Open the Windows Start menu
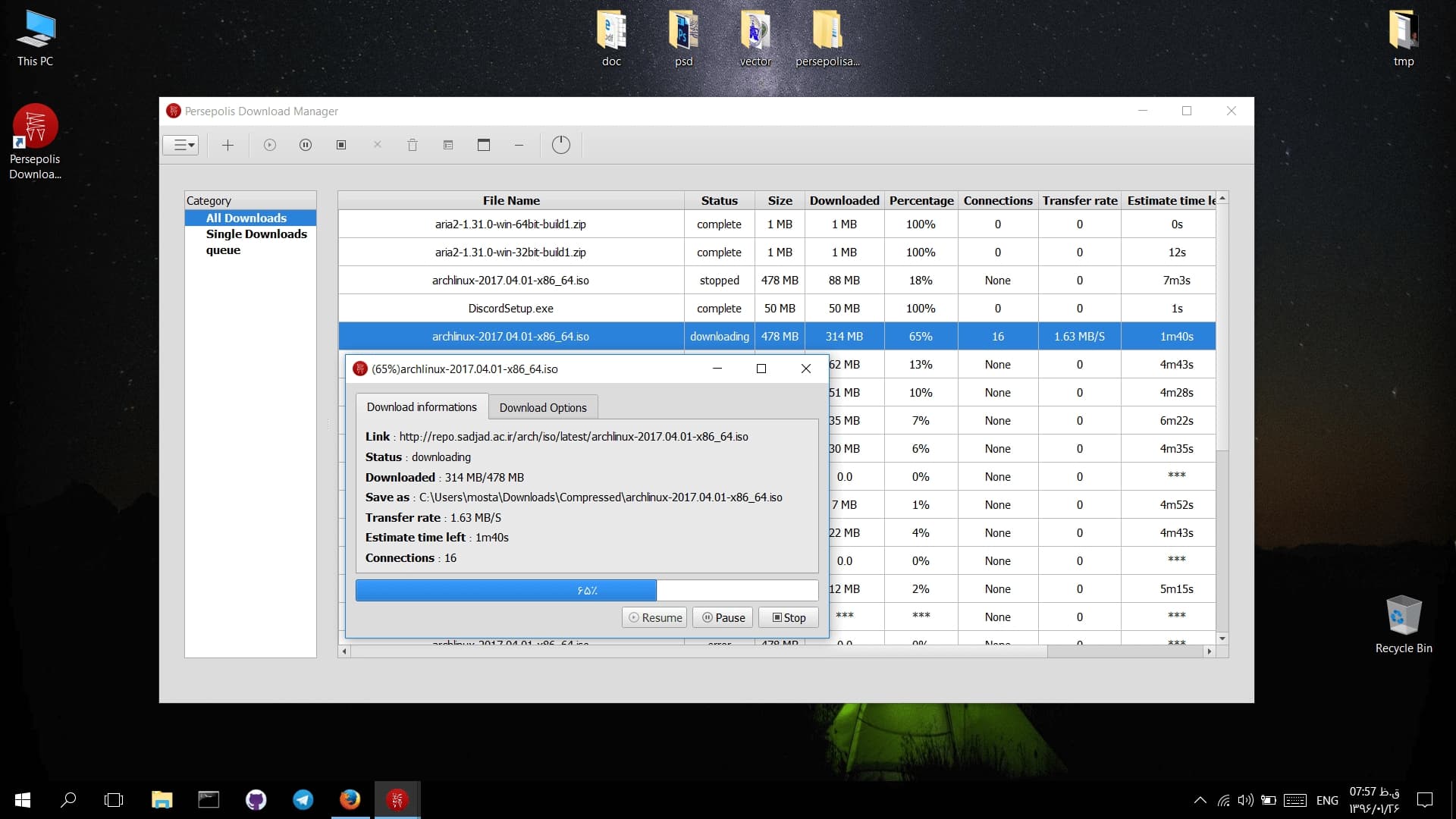1456x819 pixels. click(x=23, y=800)
